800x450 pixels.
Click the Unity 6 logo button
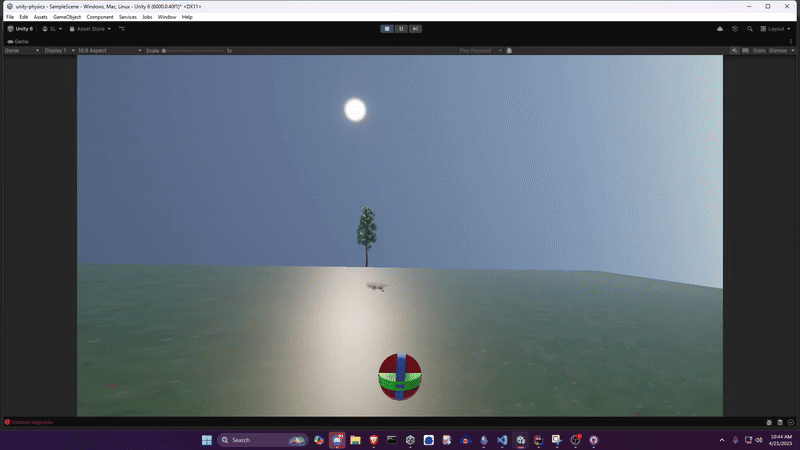[20, 29]
